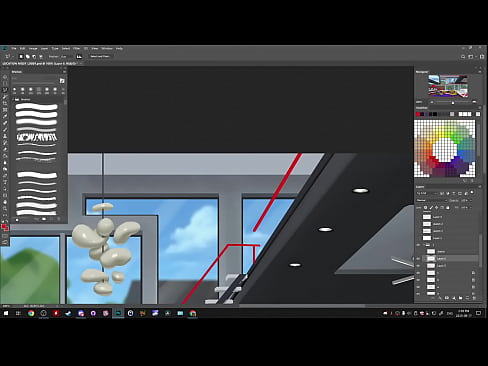Screen dimensions: 488x366
Task: Open the File menu
Action: pyautogui.click(x=14, y=48)
